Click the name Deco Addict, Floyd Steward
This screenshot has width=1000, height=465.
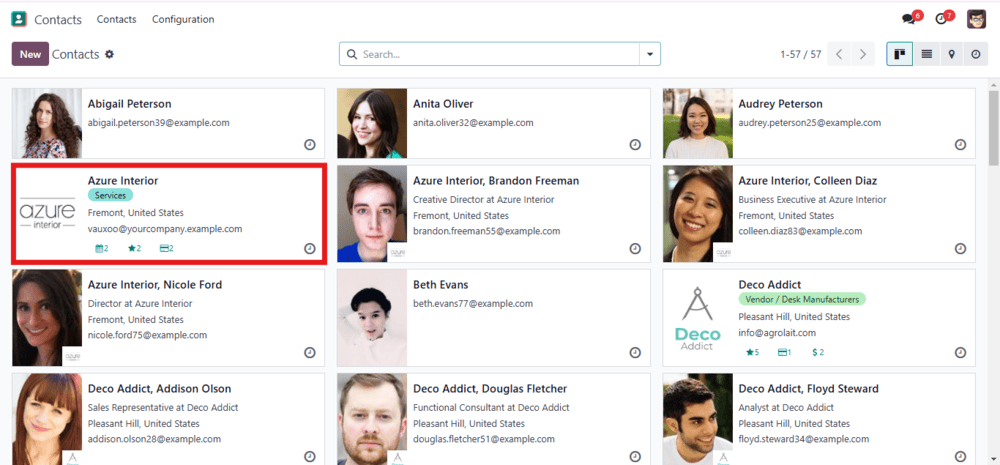tap(809, 389)
